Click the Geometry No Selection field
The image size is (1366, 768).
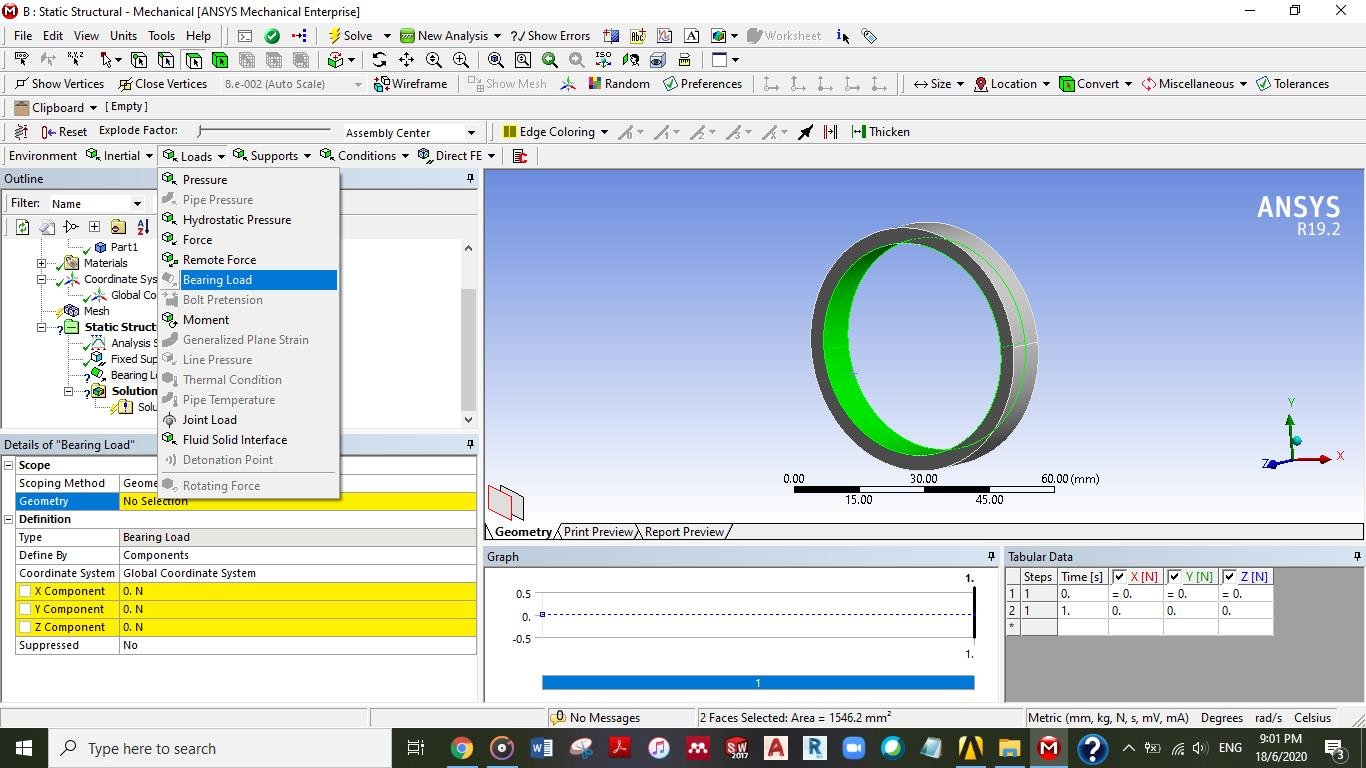click(298, 501)
